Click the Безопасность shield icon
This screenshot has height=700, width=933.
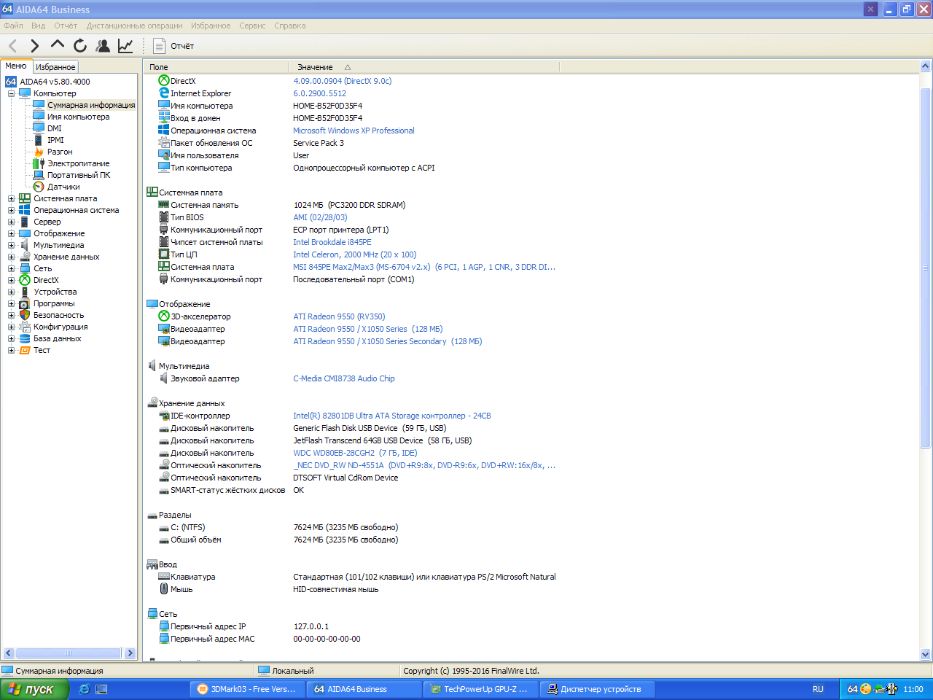(24, 315)
